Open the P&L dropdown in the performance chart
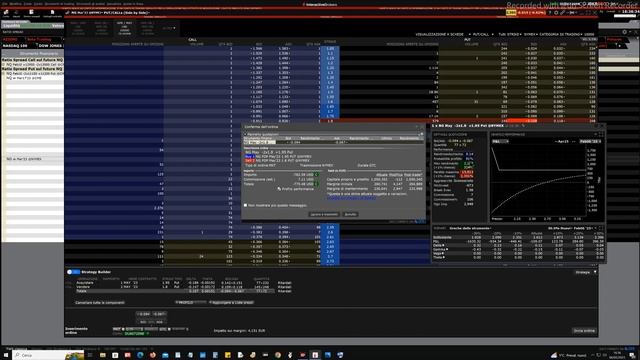 (500, 141)
